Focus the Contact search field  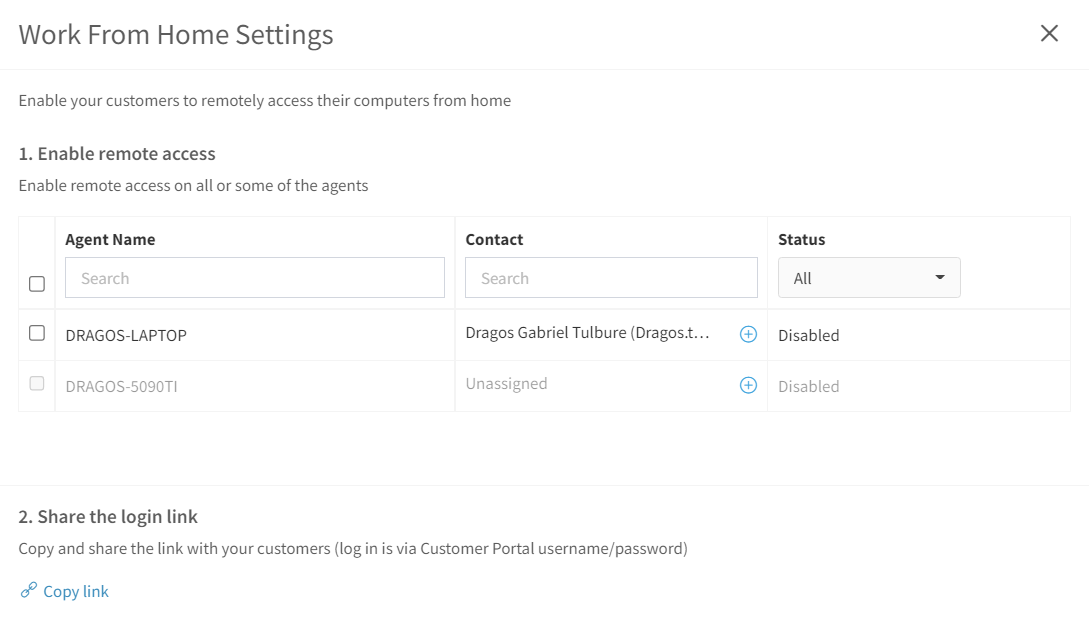click(611, 278)
